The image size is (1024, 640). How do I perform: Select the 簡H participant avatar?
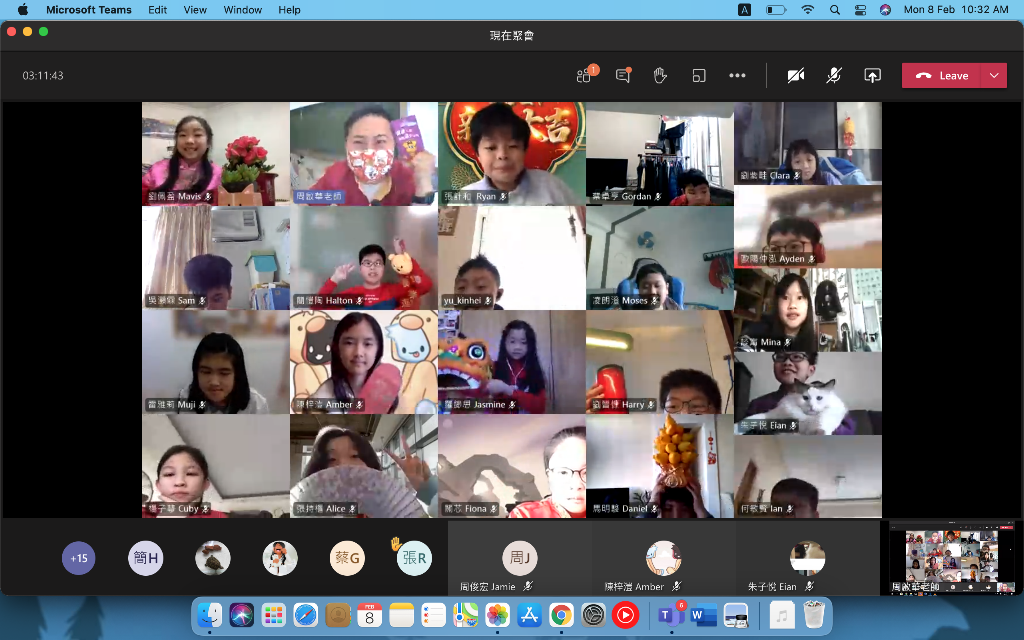pos(146,558)
